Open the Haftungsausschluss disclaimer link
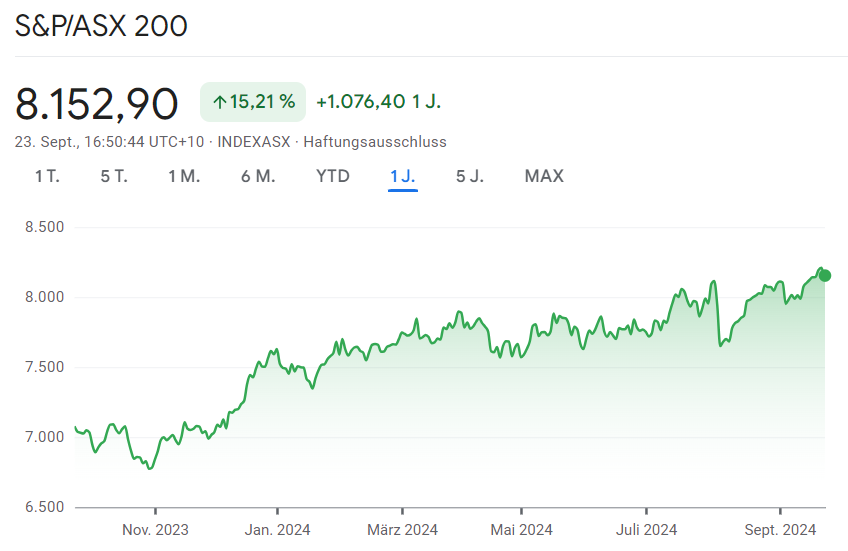The image size is (848, 551). pyautogui.click(x=375, y=142)
